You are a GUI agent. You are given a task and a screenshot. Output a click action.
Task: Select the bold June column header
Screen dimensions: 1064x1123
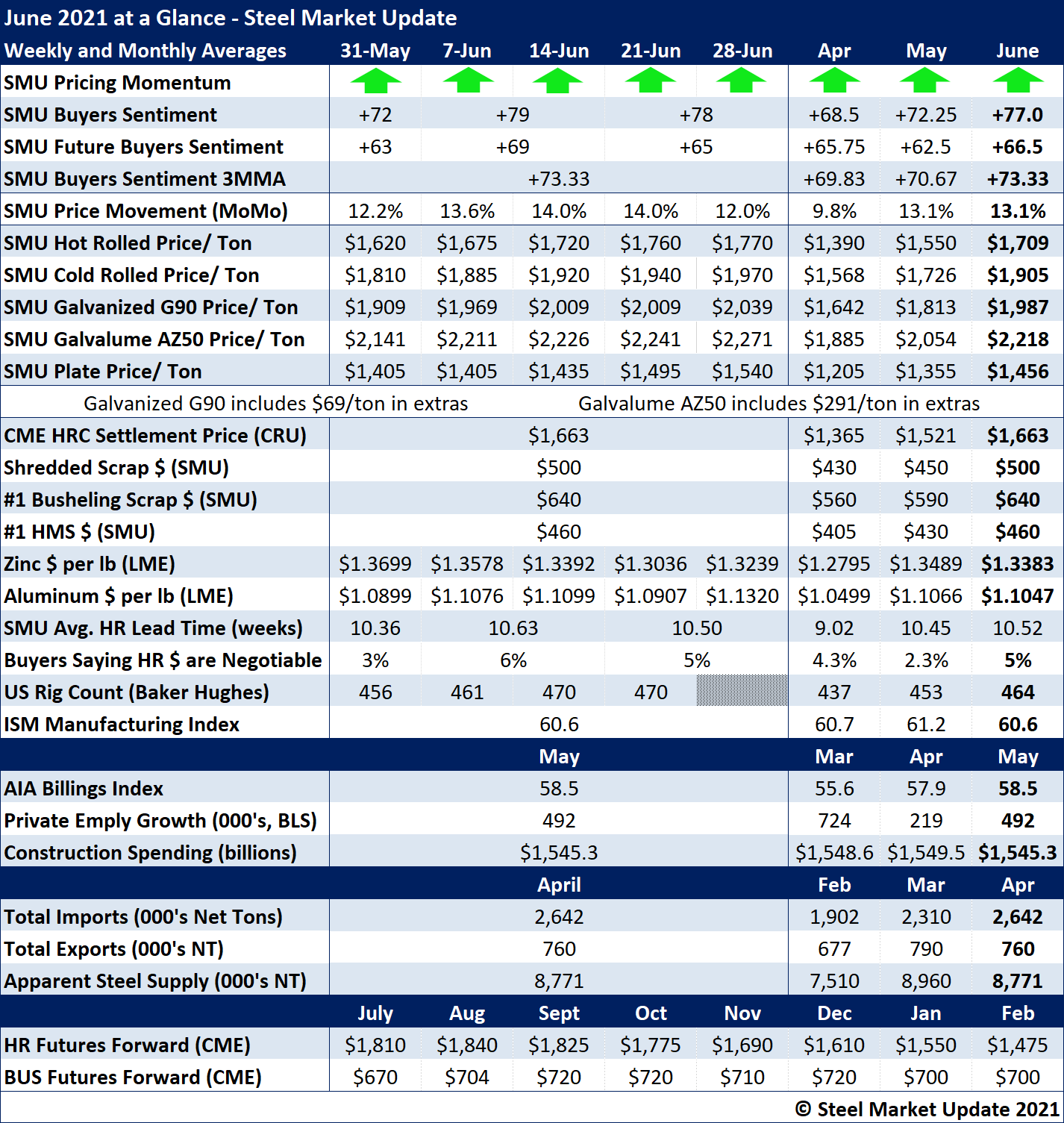click(x=1018, y=51)
